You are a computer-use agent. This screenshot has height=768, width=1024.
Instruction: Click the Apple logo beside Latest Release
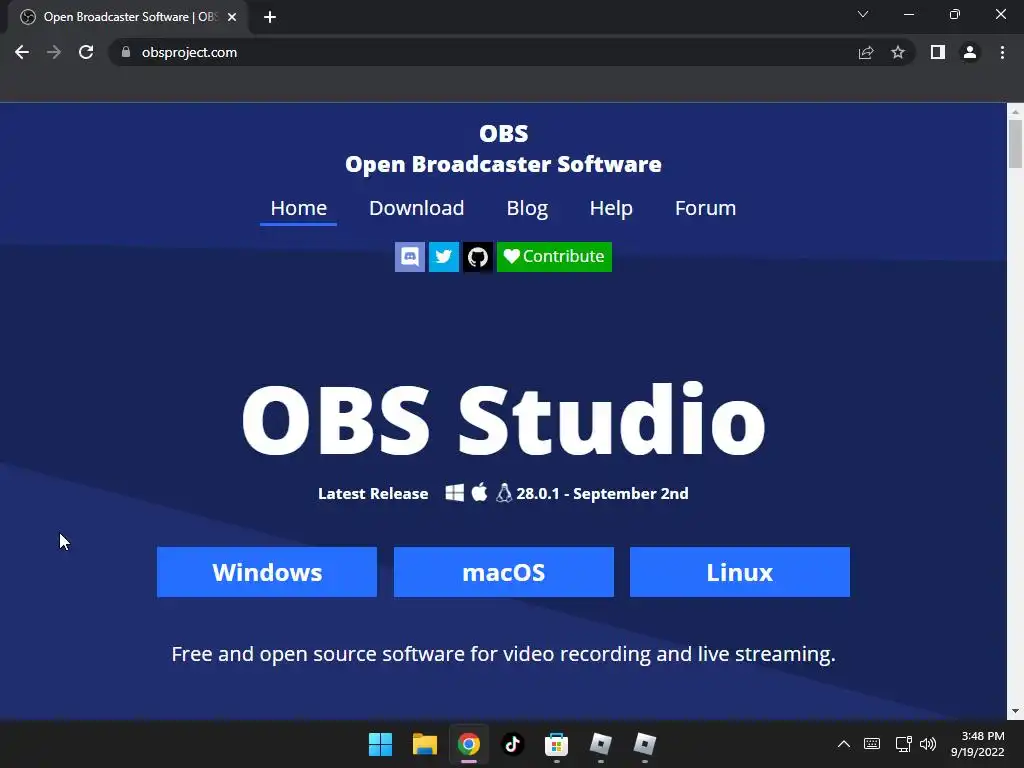click(x=479, y=492)
